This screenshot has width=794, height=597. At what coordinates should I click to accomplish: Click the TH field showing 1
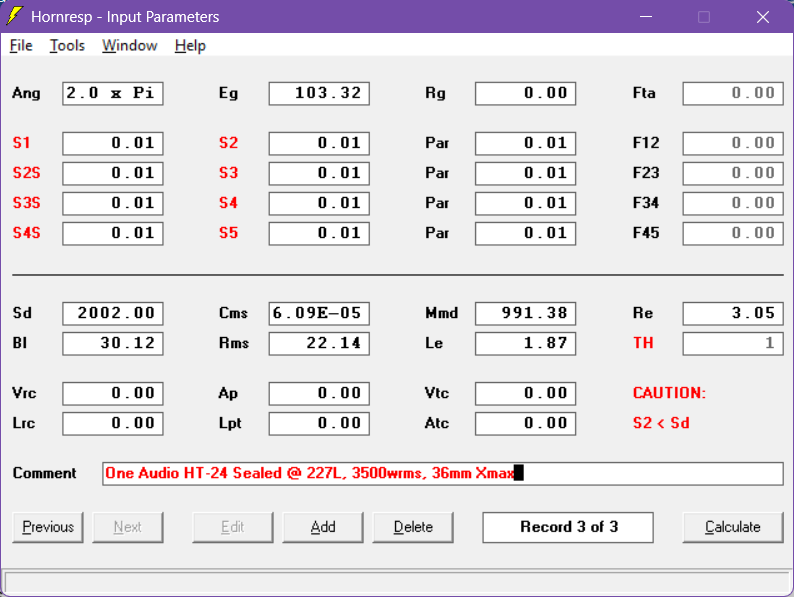pyautogui.click(x=733, y=343)
